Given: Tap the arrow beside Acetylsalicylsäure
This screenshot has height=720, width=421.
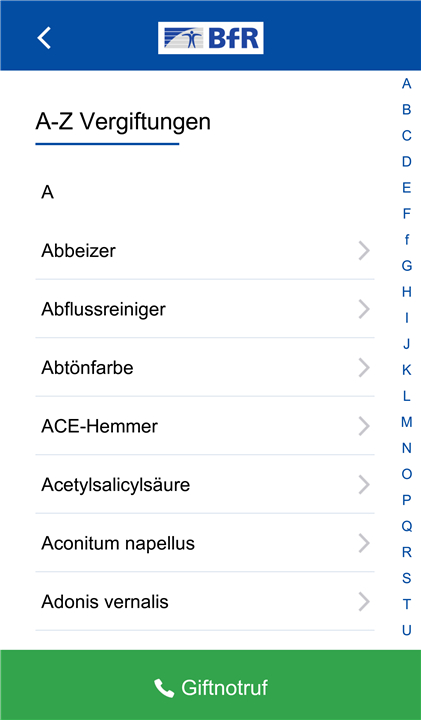Looking at the screenshot, I should (364, 485).
